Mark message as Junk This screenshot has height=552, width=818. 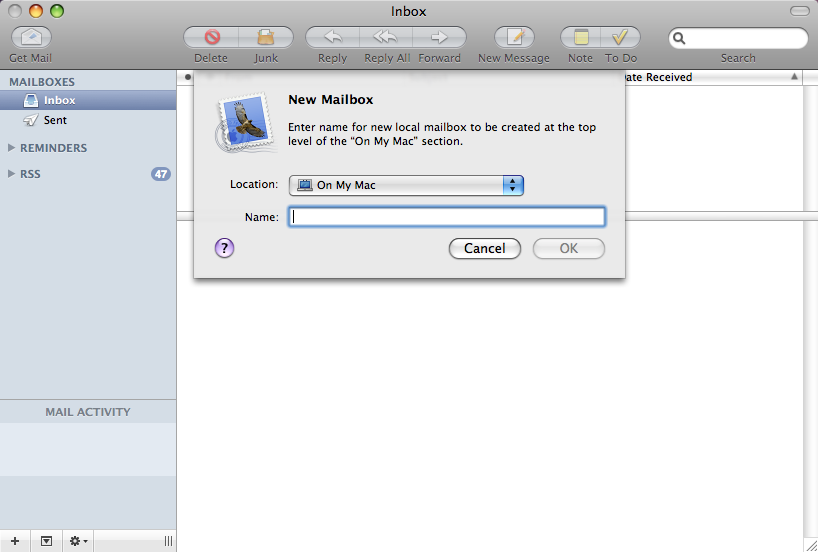[266, 38]
